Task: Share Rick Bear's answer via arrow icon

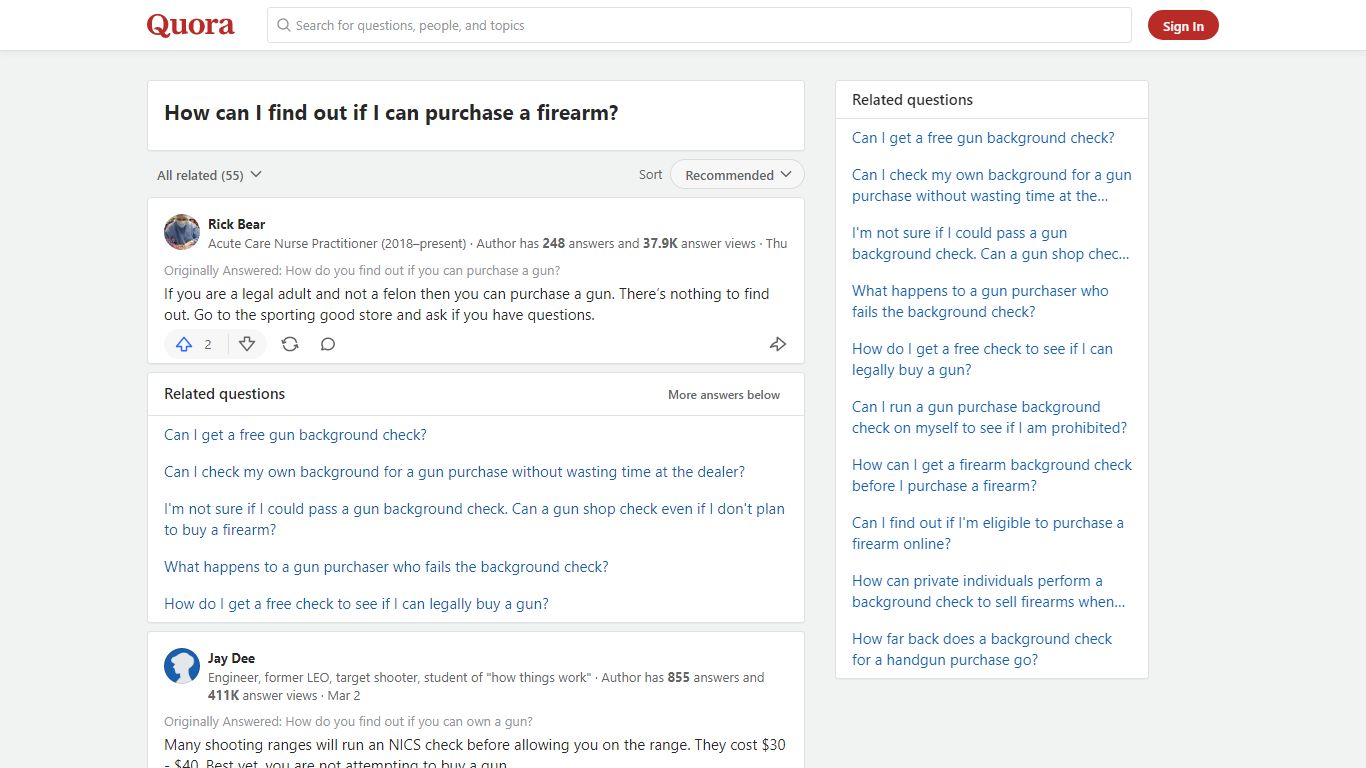Action: click(x=778, y=344)
